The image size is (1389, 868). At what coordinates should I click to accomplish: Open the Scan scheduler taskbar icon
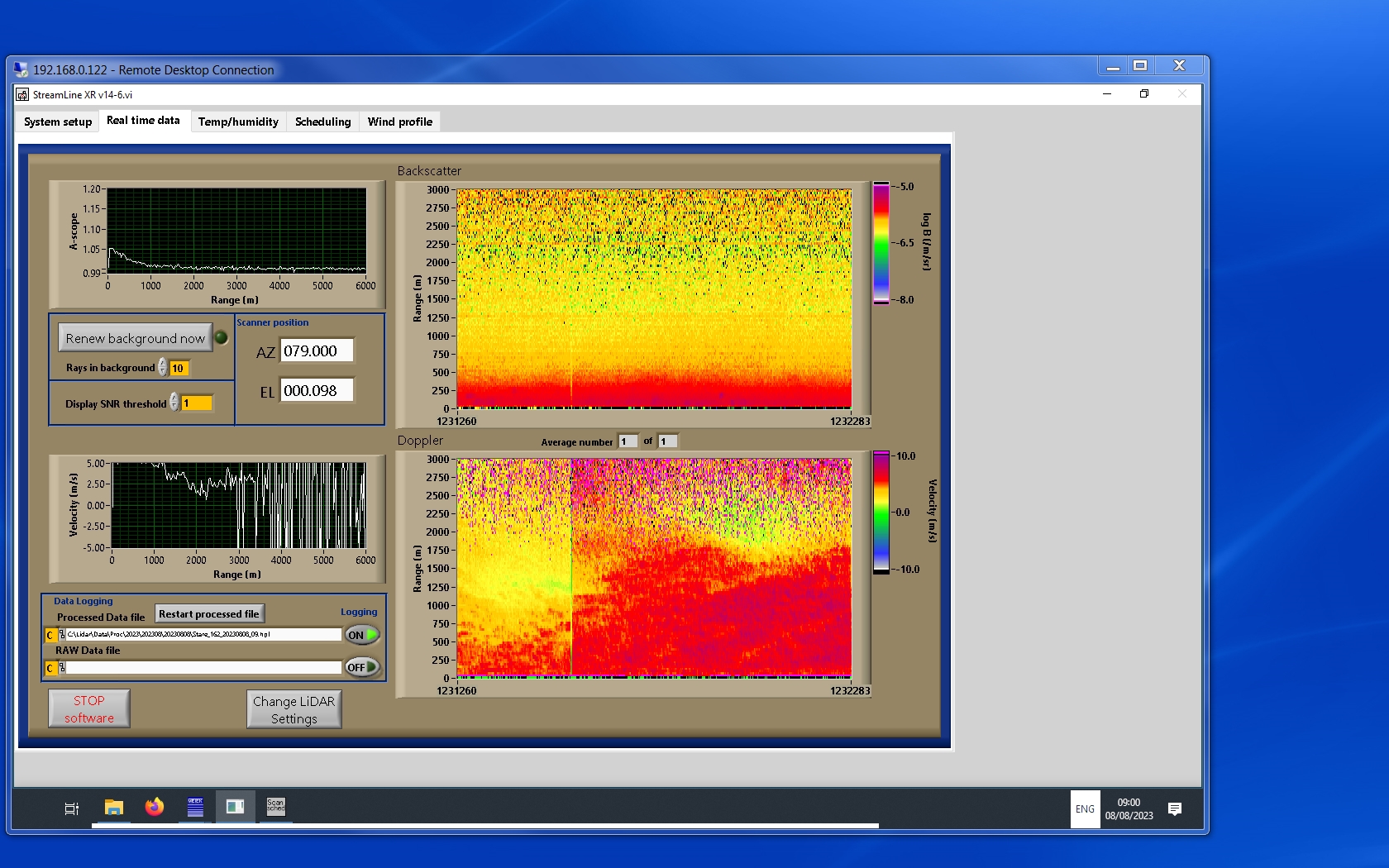pyautogui.click(x=275, y=807)
